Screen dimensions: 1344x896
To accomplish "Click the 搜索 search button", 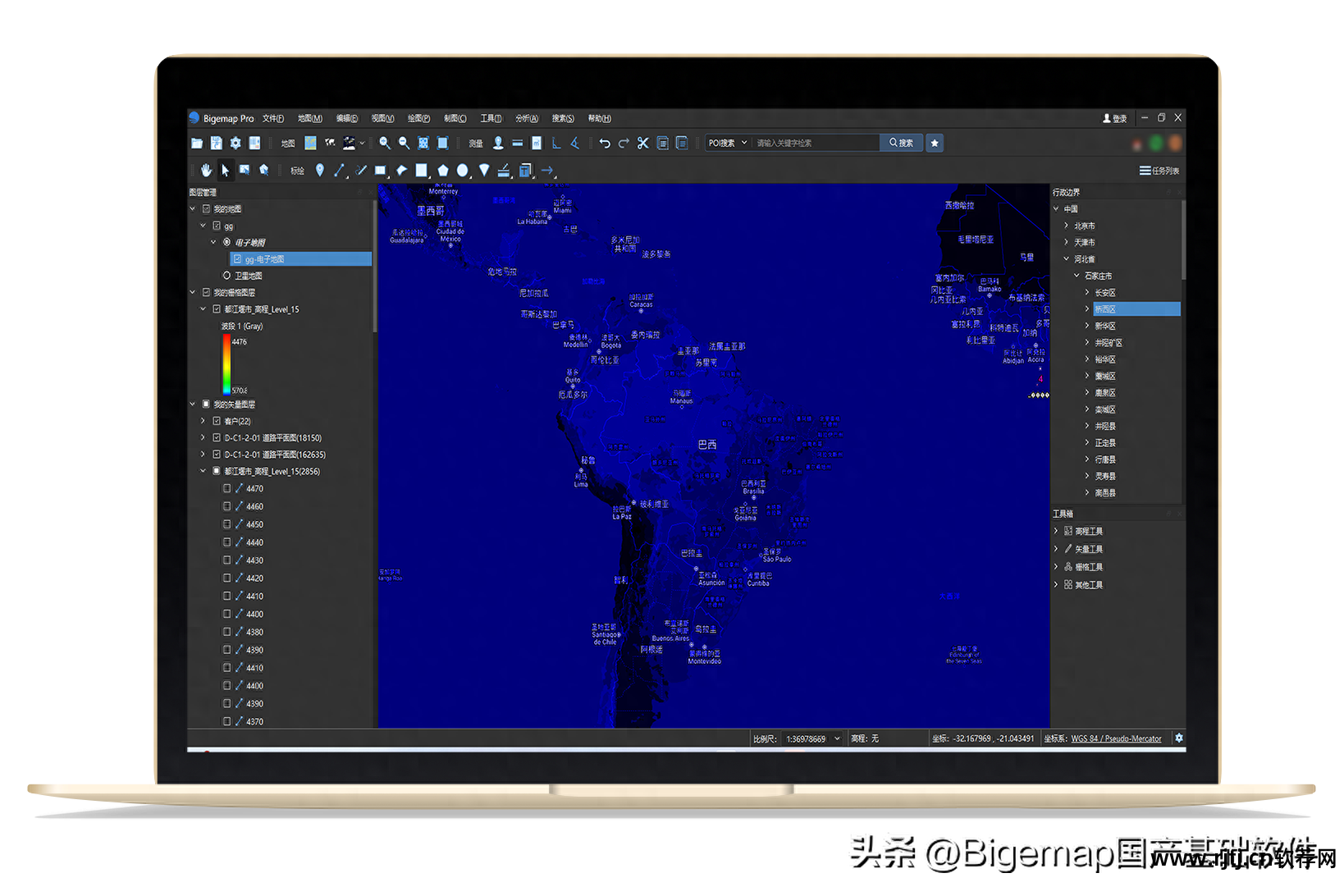I will point(901,143).
